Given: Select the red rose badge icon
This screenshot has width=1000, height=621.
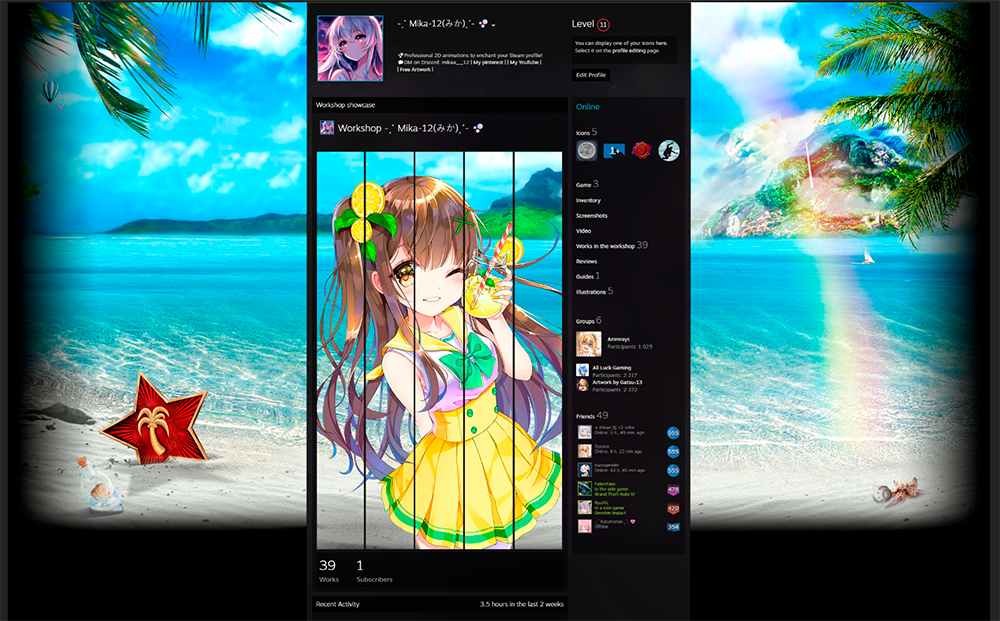Looking at the screenshot, I should pyautogui.click(x=641, y=150).
